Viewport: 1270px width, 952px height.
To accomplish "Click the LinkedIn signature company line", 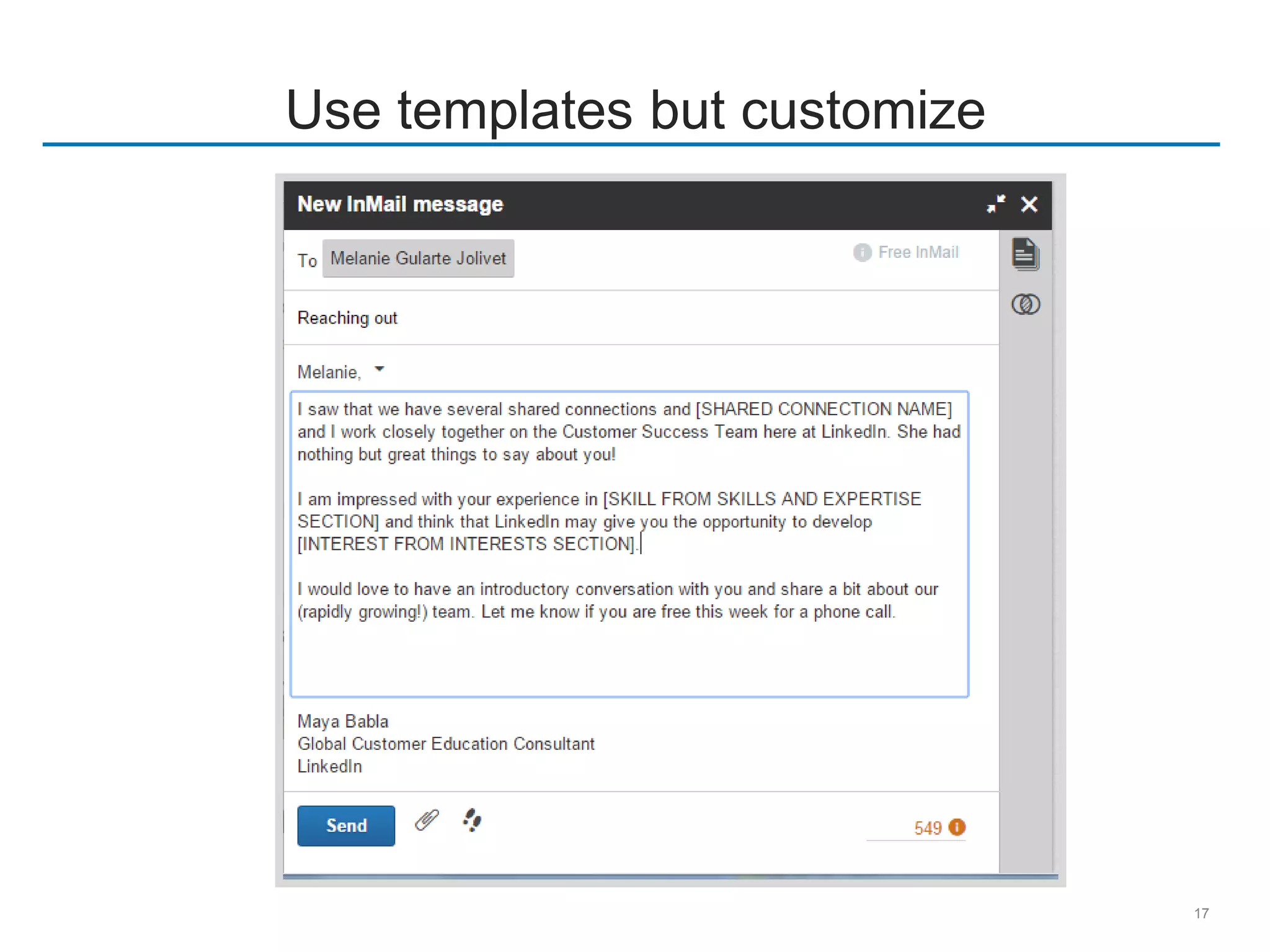I will tap(330, 767).
